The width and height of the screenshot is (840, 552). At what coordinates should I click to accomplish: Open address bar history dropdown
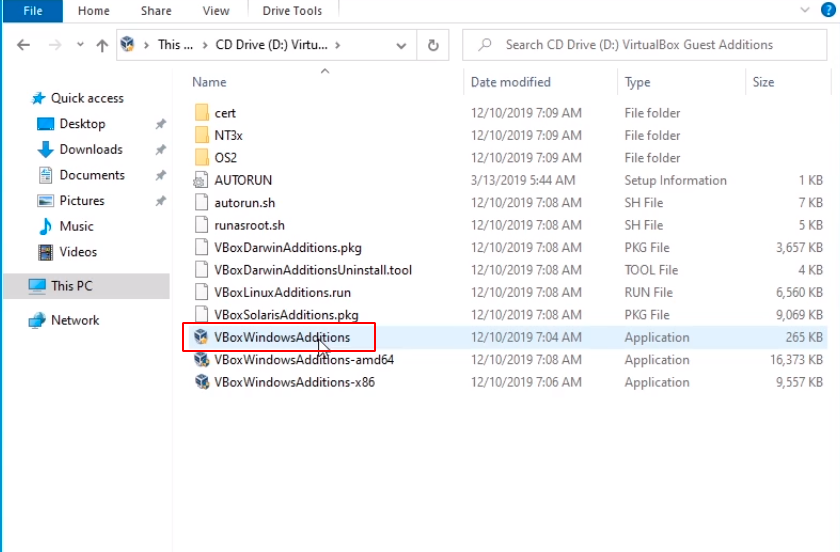pyautogui.click(x=401, y=46)
